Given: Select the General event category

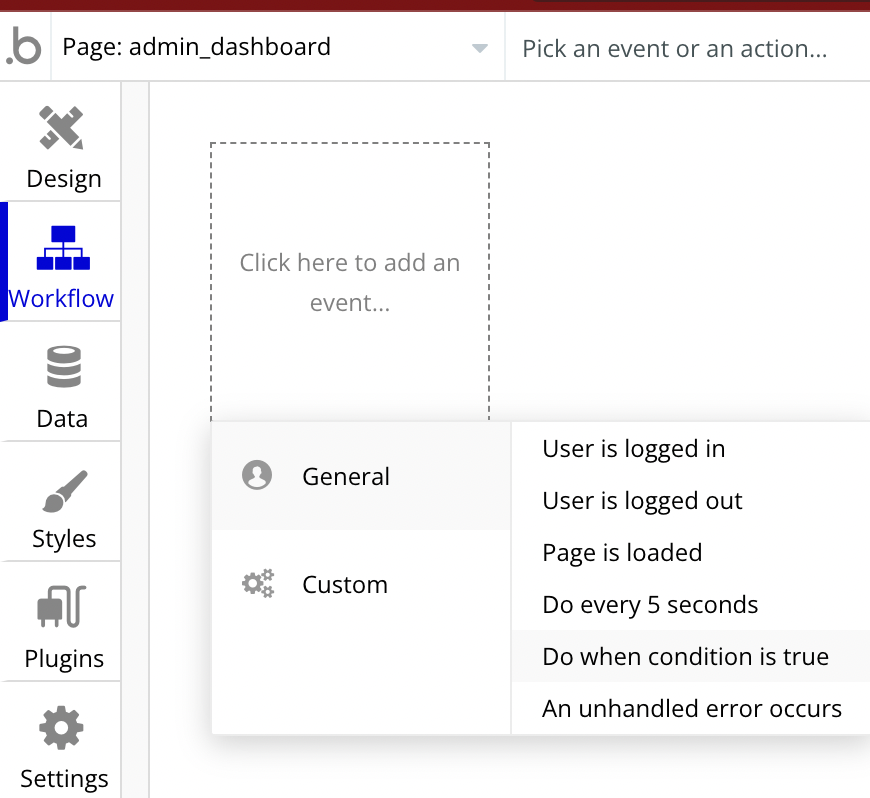Looking at the screenshot, I should coord(361,476).
